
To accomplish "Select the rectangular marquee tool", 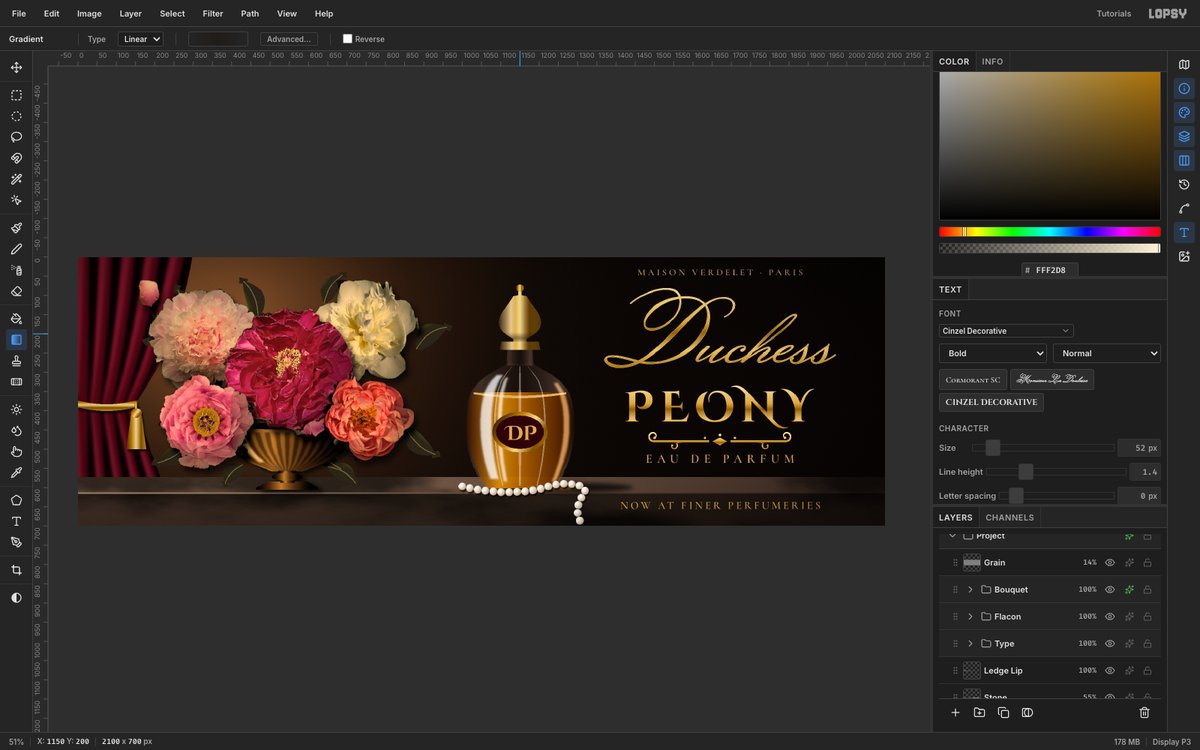I will pos(16,96).
